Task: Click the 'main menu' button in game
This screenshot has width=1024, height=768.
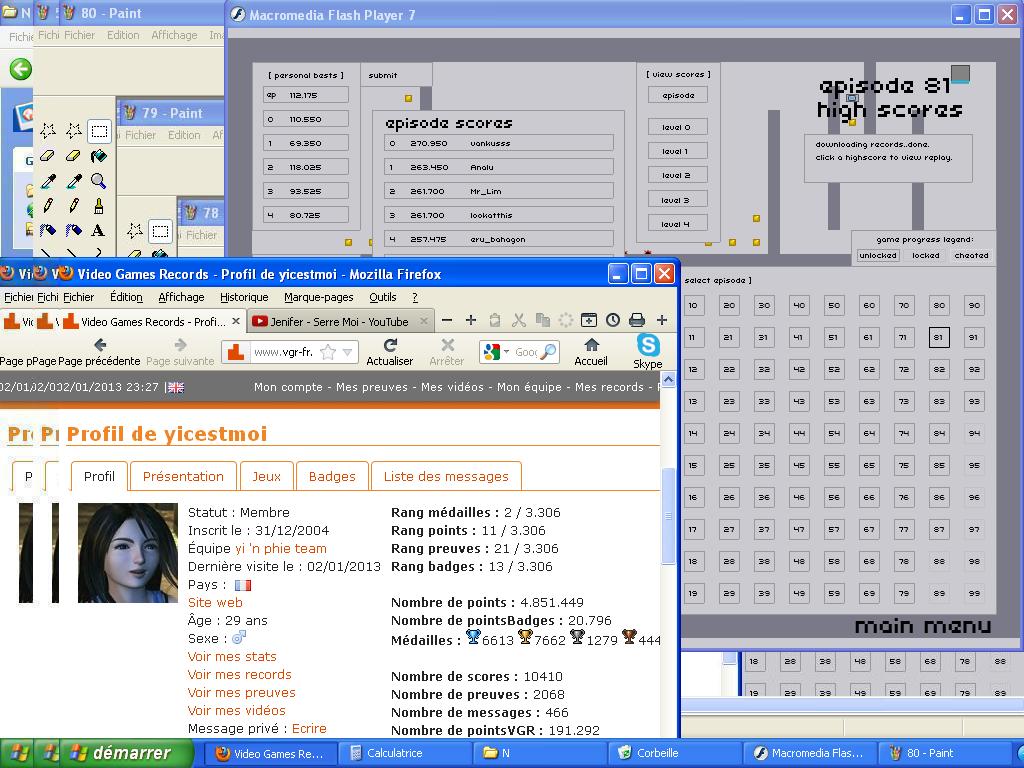Action: point(922,627)
